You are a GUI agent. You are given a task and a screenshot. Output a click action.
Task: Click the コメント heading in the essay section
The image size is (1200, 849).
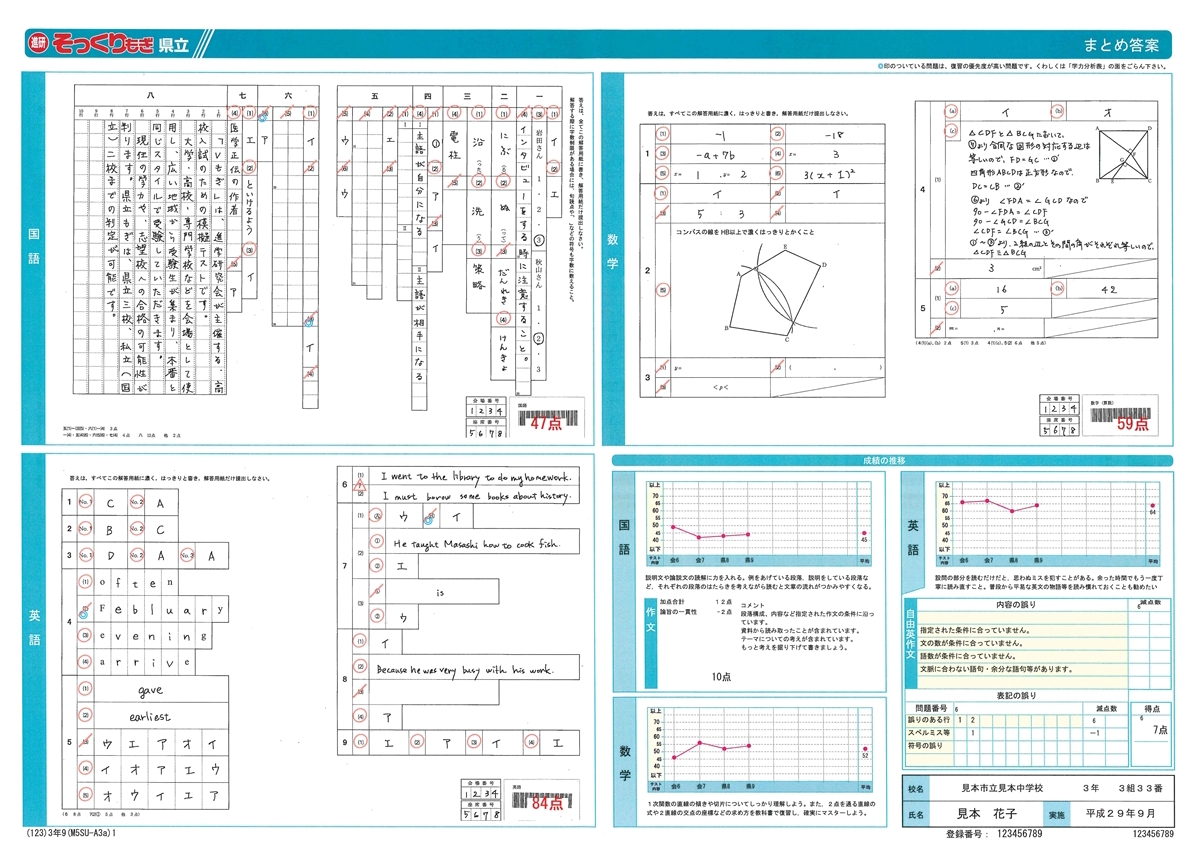752,603
